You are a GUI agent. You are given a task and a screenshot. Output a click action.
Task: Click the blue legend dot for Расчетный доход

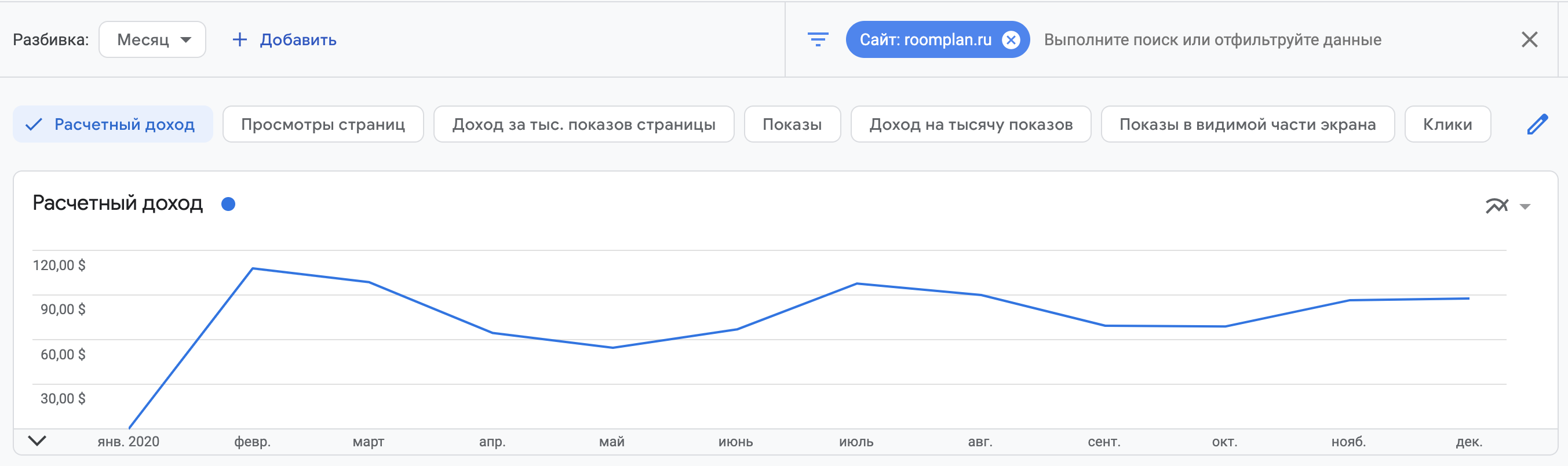click(x=228, y=204)
